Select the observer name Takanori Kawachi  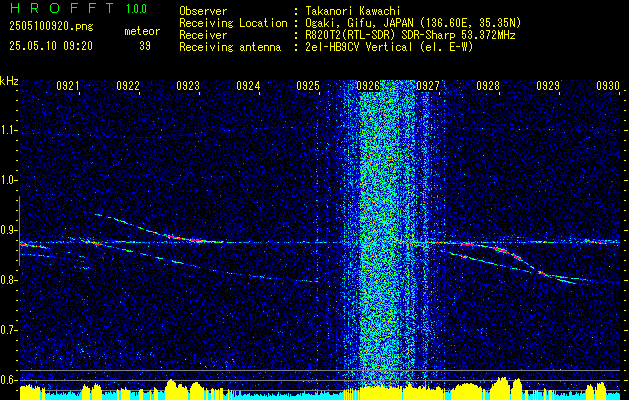coord(352,11)
